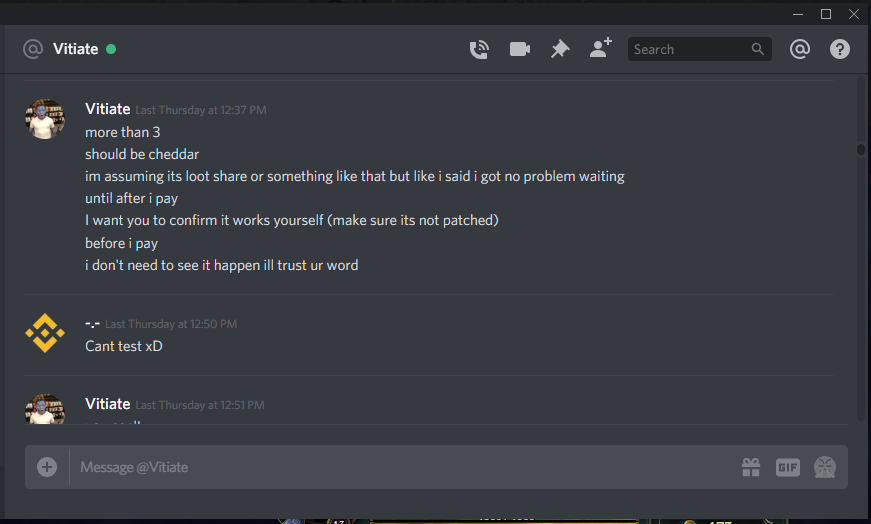Open the emoji picker
The width and height of the screenshot is (871, 524).
825,467
